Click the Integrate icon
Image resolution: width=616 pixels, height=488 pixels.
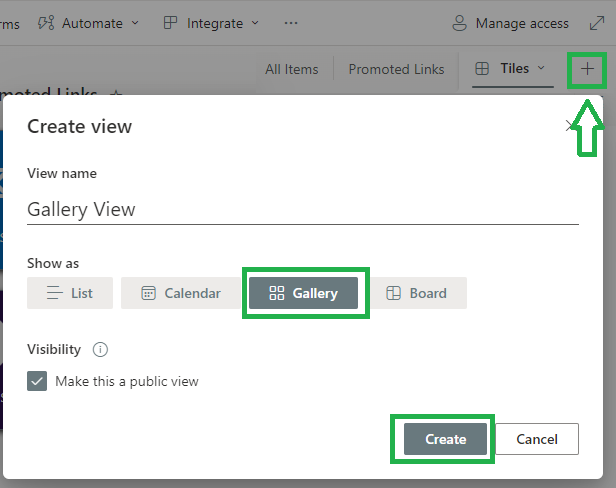click(x=170, y=23)
